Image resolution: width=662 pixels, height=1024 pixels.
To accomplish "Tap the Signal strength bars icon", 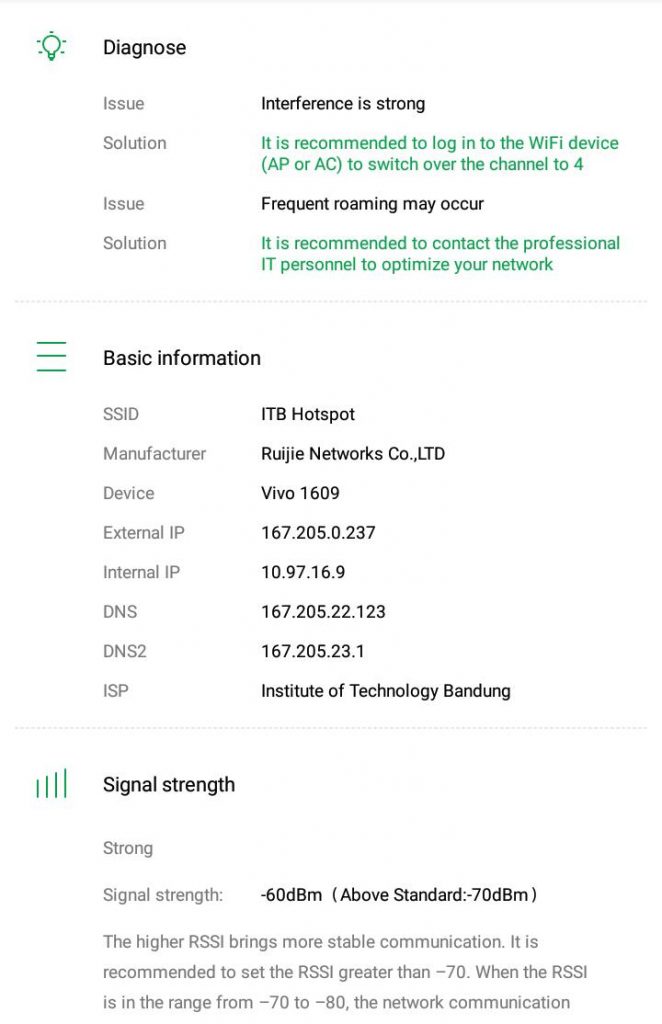I will click(x=51, y=783).
